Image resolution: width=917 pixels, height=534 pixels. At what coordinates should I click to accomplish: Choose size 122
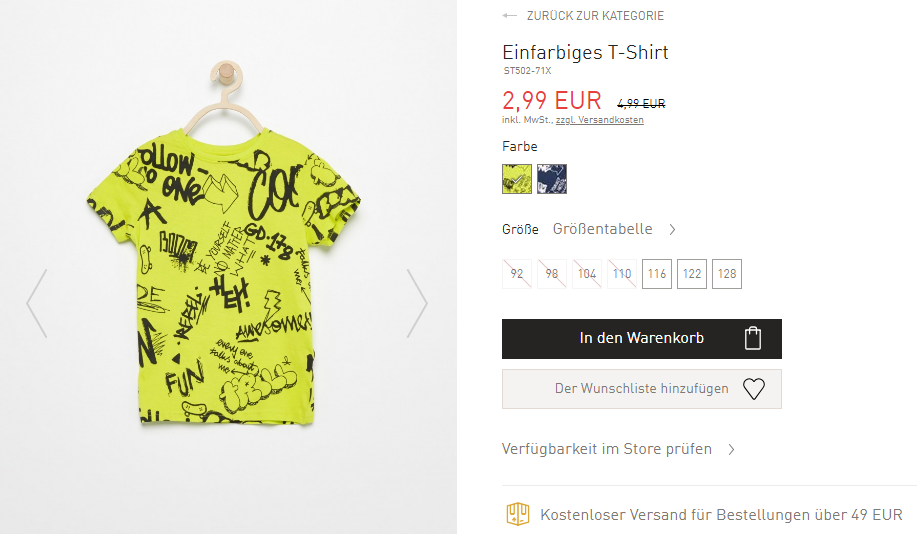(x=692, y=274)
